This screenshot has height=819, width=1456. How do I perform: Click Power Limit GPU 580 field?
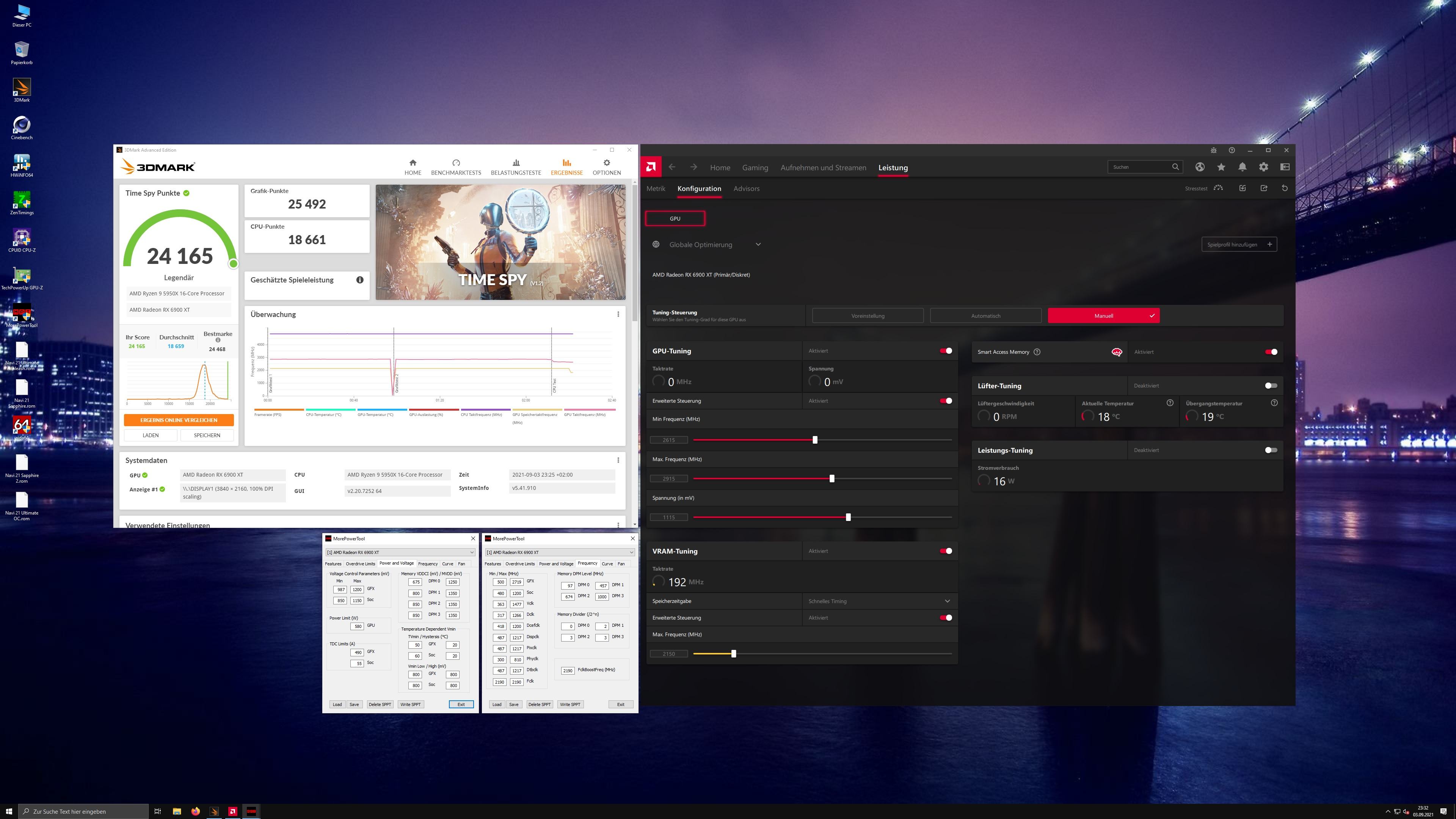tap(357, 626)
